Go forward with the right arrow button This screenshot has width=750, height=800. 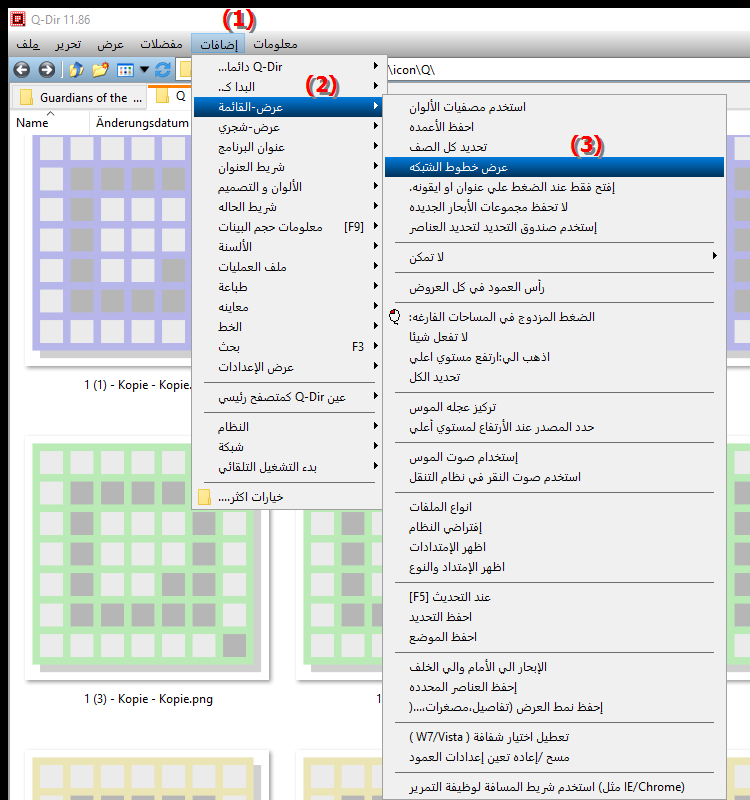tap(46, 69)
